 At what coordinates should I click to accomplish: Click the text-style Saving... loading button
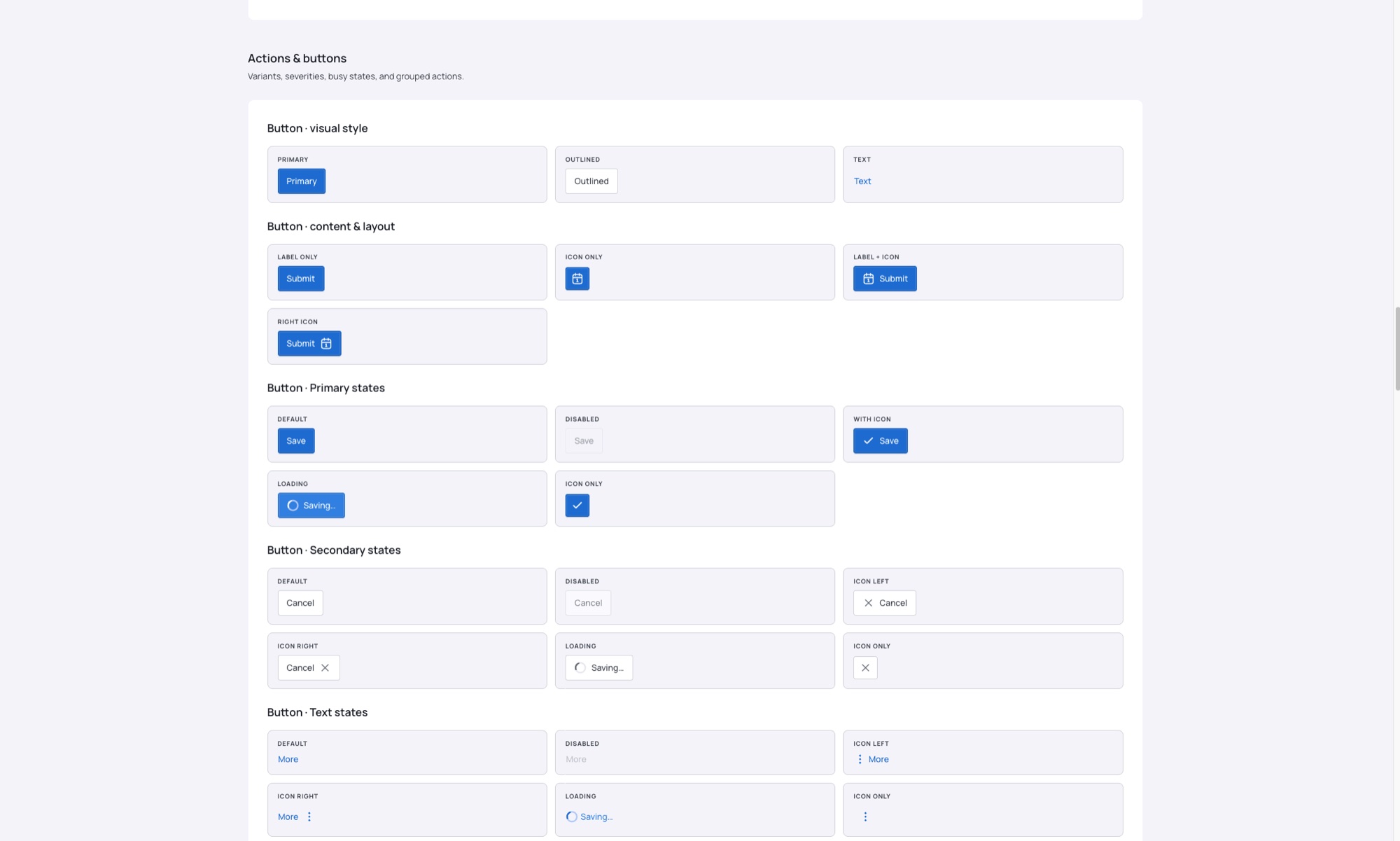click(589, 816)
